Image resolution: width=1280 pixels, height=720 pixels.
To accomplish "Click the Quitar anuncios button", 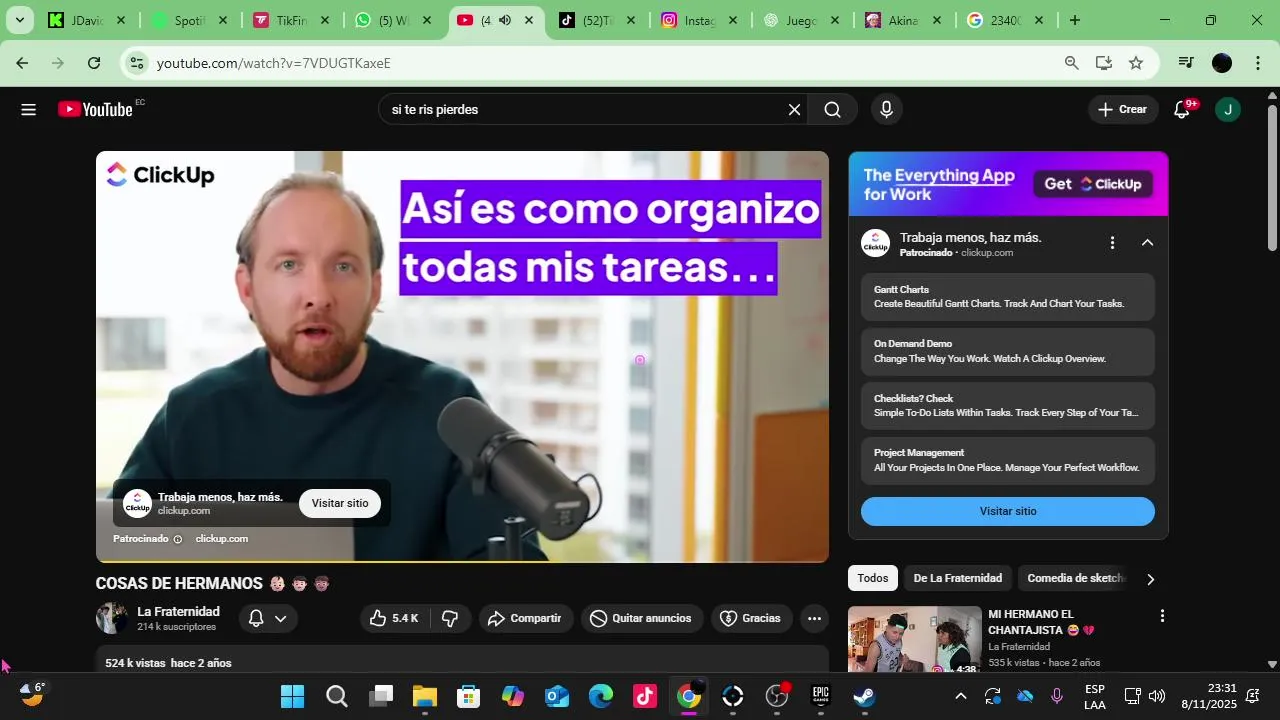I will [x=641, y=619].
